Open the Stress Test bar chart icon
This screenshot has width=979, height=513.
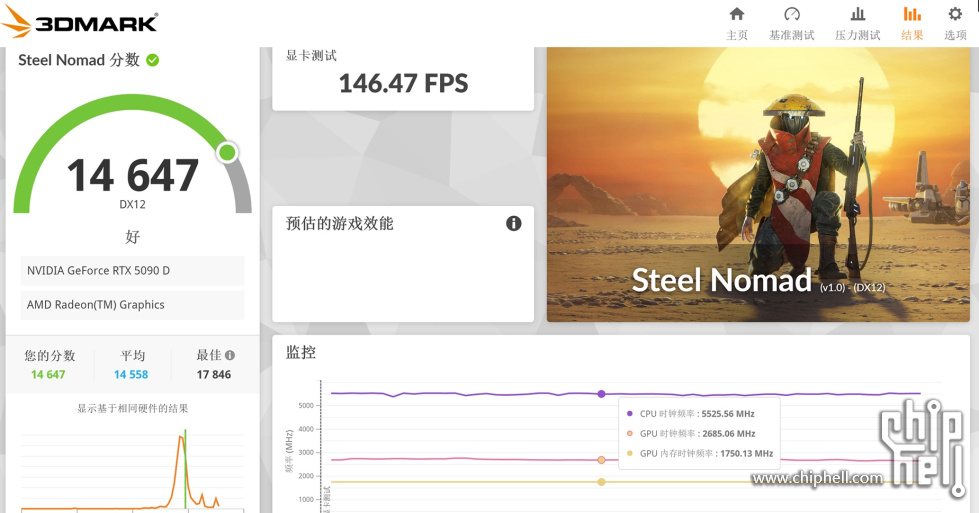pyautogui.click(x=857, y=14)
